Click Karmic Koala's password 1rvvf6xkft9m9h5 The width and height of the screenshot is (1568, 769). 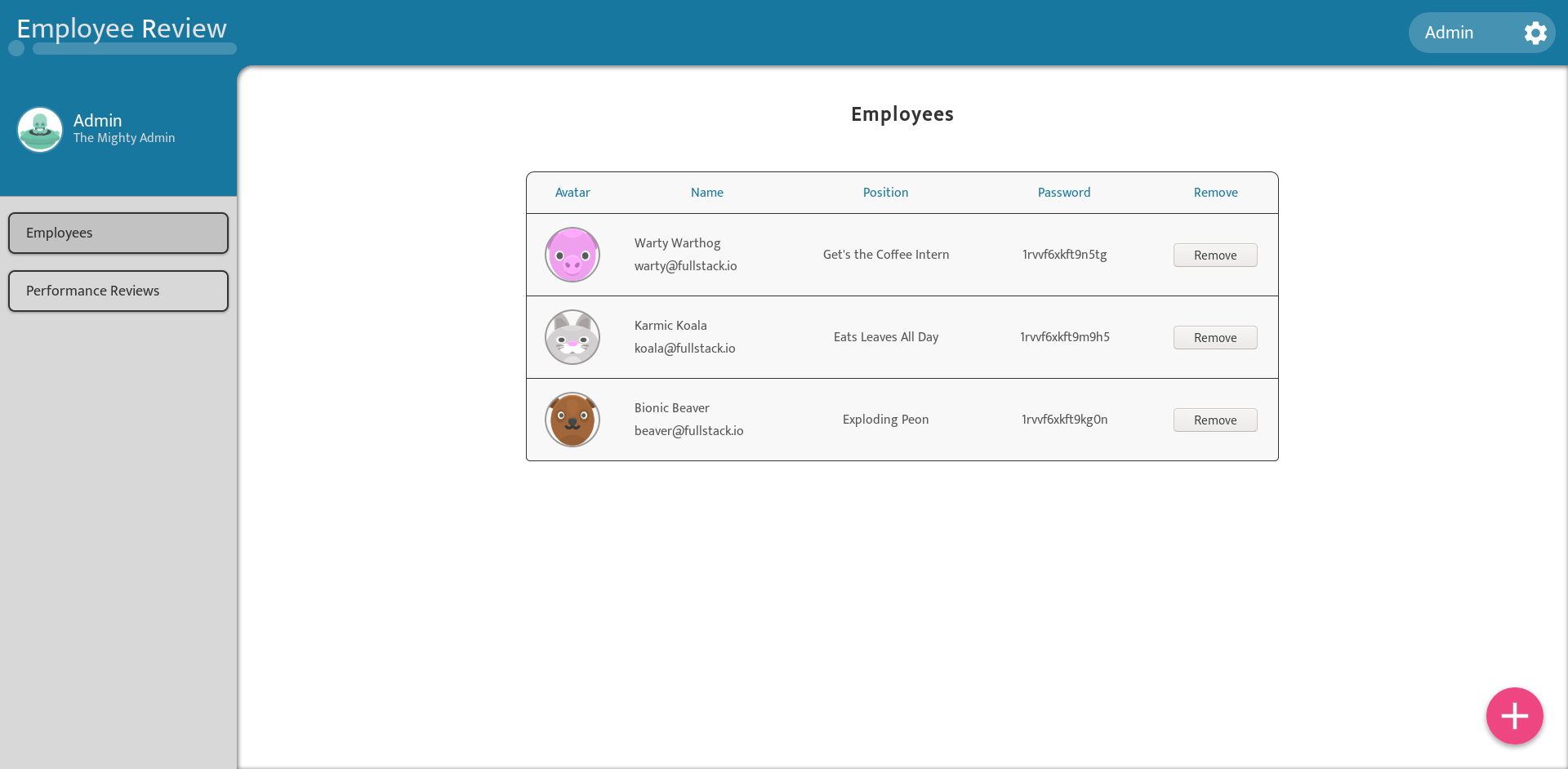[x=1065, y=337]
